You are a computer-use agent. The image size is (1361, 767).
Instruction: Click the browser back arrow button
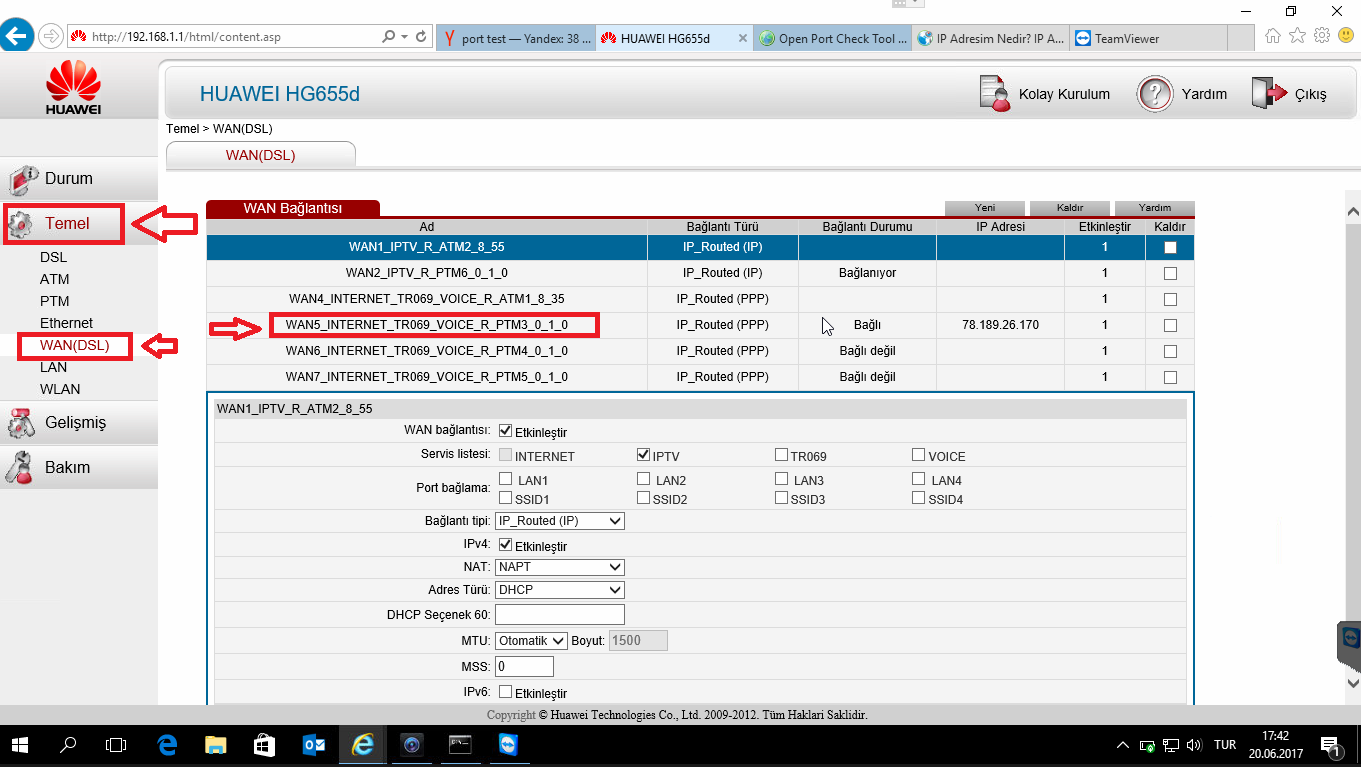coord(16,37)
